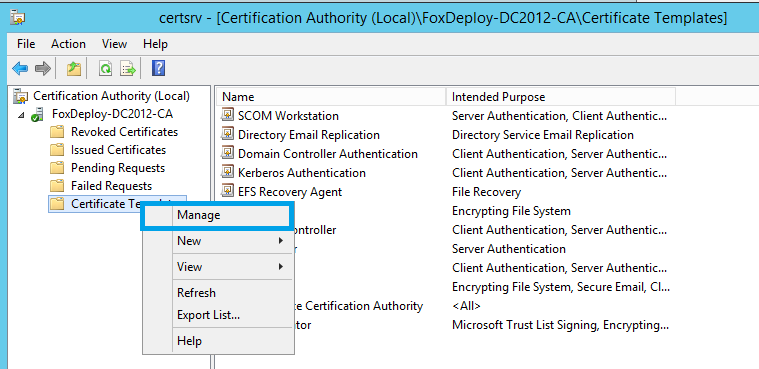Click the Back arrow toolbar icon

(x=20, y=69)
